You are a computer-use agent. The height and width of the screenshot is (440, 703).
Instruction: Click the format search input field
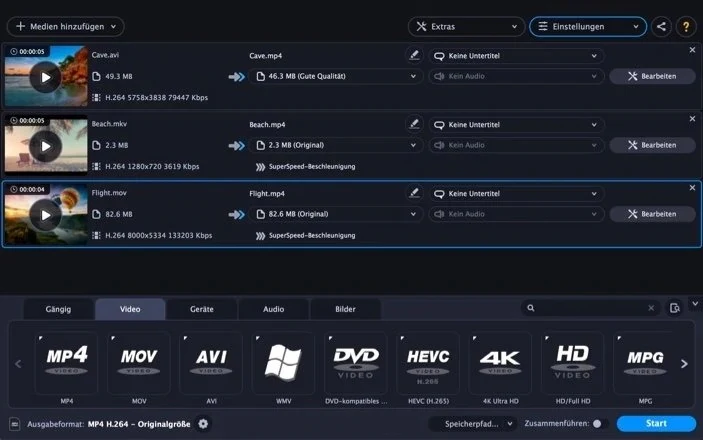[591, 308]
